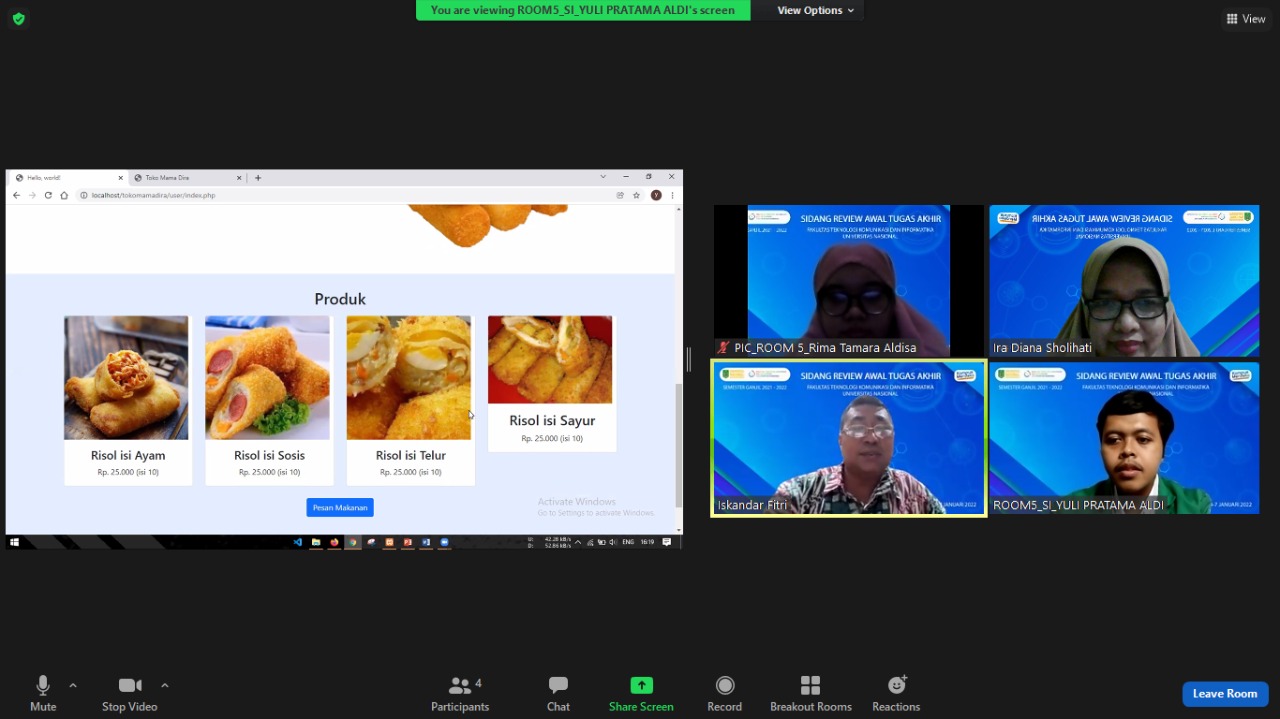This screenshot has height=719, width=1280.
Task: Select Ira Diana Sholihati's video tile
Action: [1124, 281]
